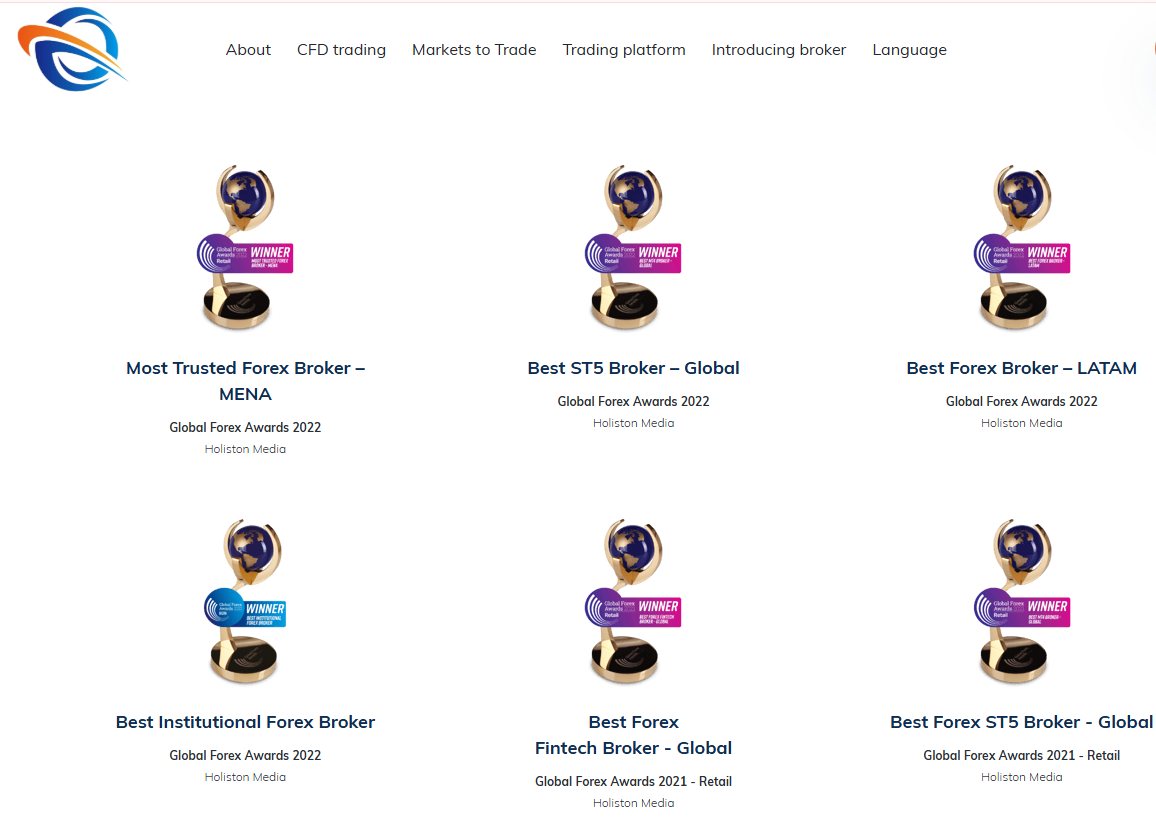Click the Best Institutional Forex Broker heading
1156x826 pixels.
coord(245,722)
